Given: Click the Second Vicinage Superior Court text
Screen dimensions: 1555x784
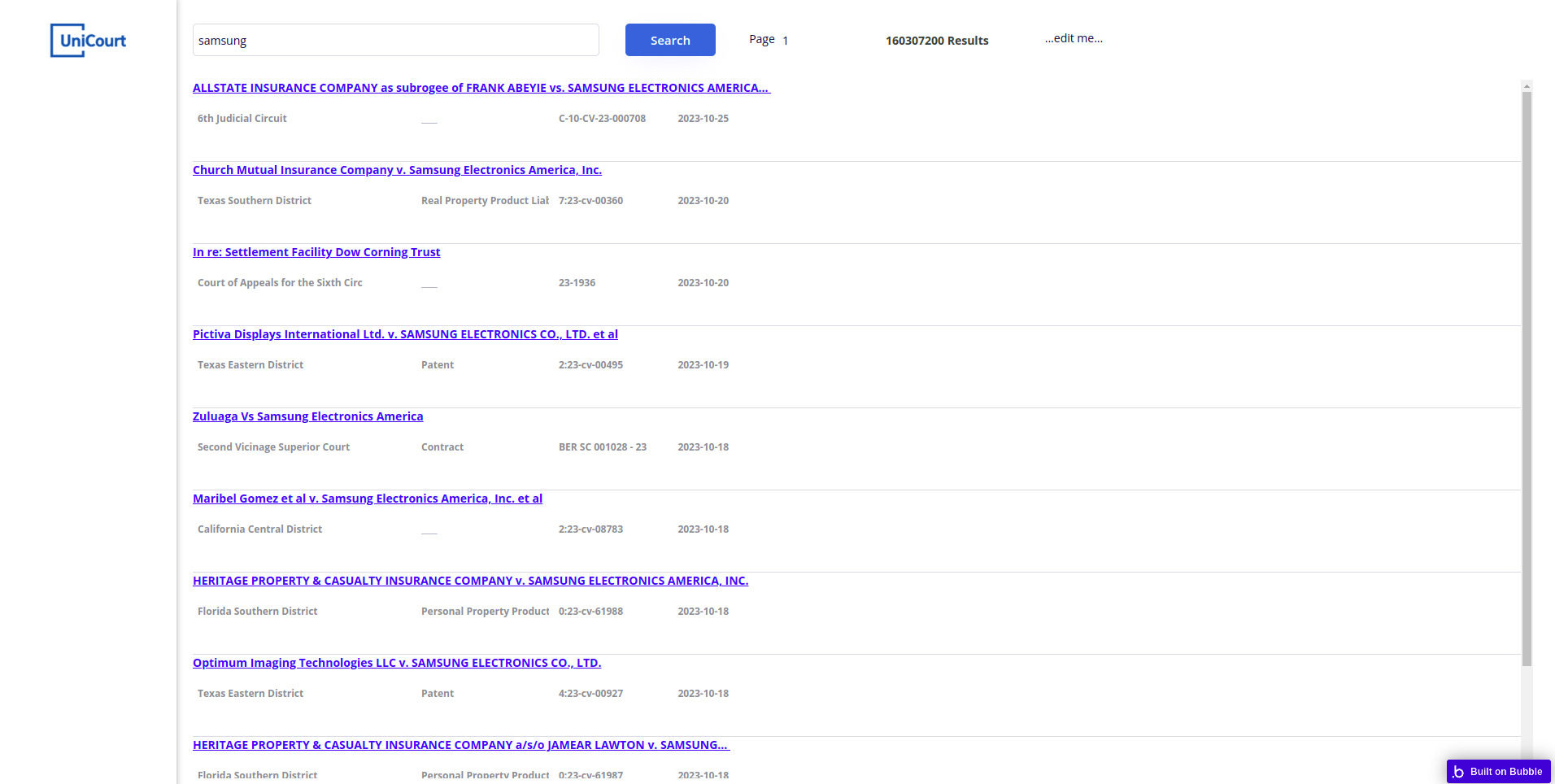Looking at the screenshot, I should (273, 447).
